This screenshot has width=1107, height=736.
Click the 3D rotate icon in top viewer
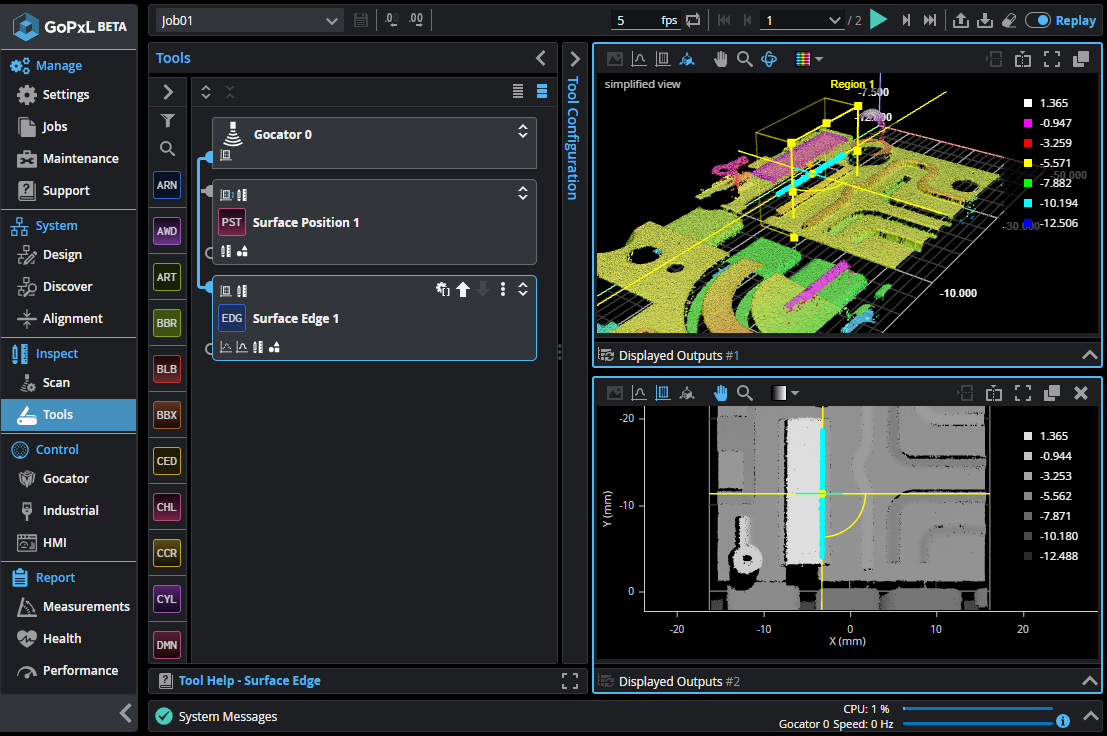[769, 59]
